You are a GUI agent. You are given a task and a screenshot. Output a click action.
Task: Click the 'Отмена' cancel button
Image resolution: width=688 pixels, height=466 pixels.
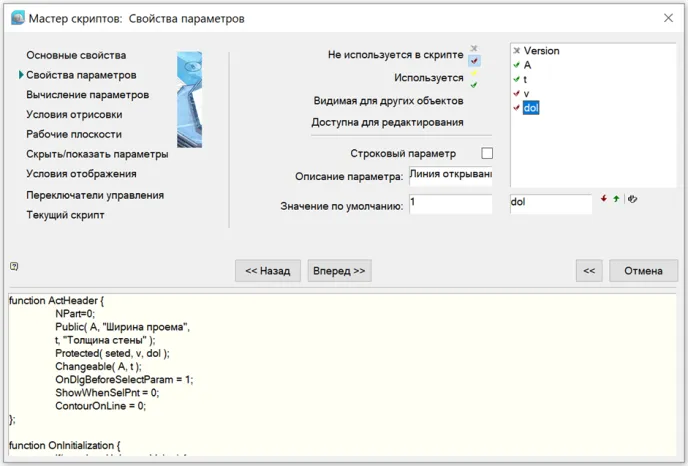[x=643, y=271]
